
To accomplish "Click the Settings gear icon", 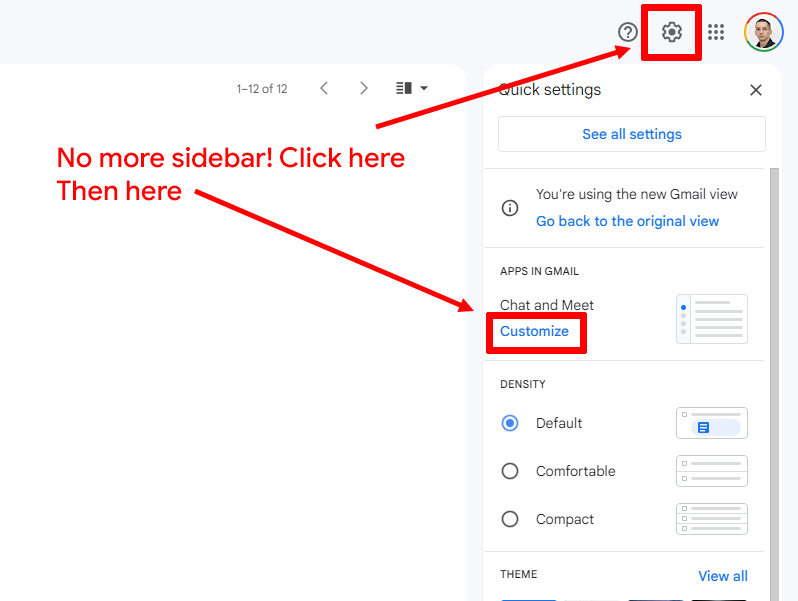I will click(671, 32).
